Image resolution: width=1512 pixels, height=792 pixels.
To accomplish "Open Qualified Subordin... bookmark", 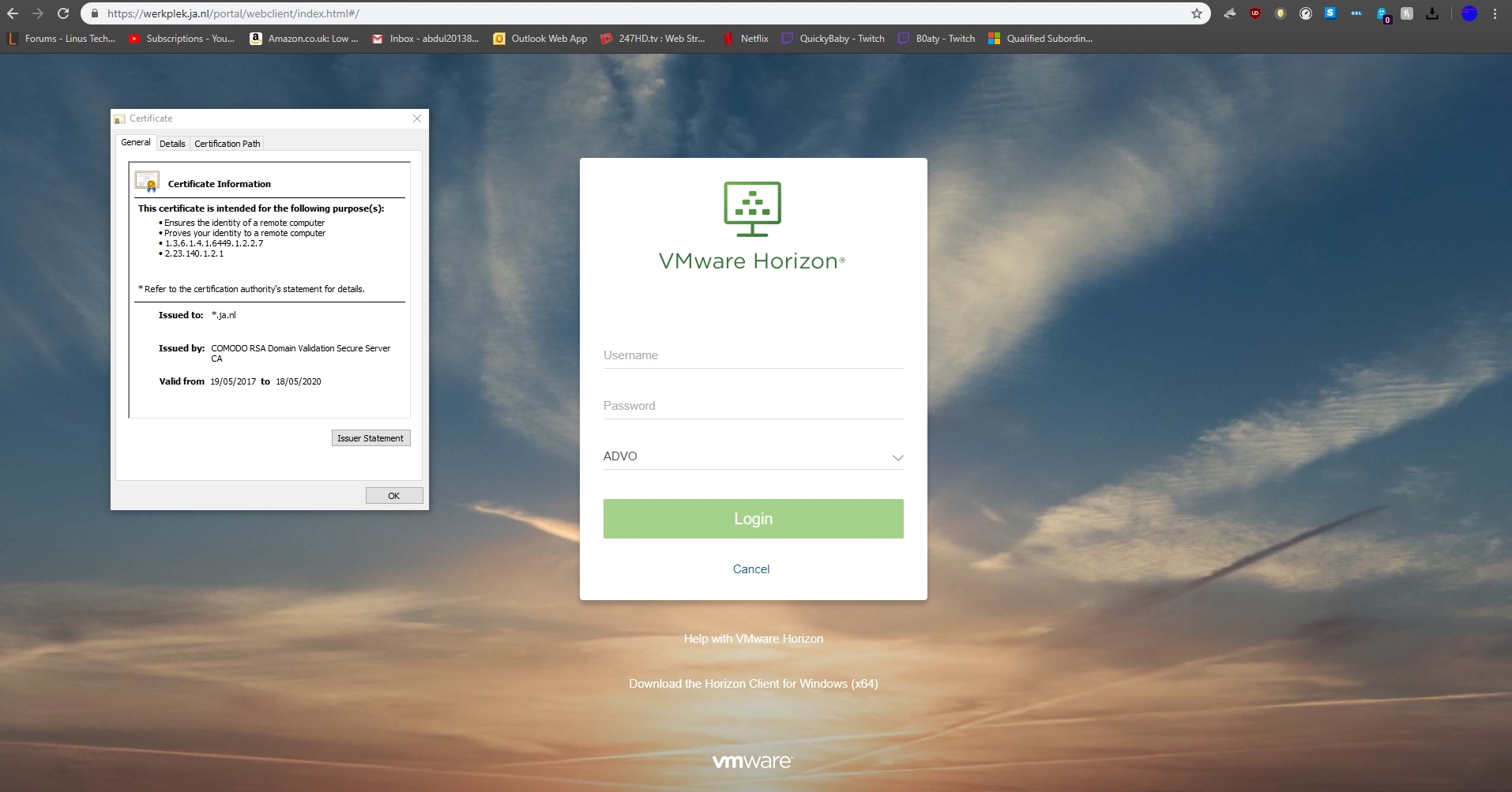I will pos(1040,39).
